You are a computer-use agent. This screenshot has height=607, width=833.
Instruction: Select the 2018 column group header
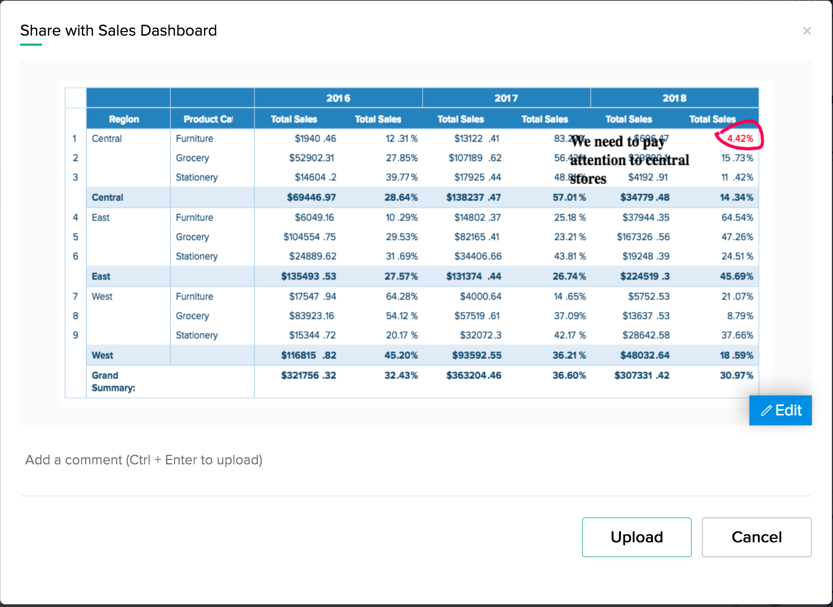pos(674,98)
